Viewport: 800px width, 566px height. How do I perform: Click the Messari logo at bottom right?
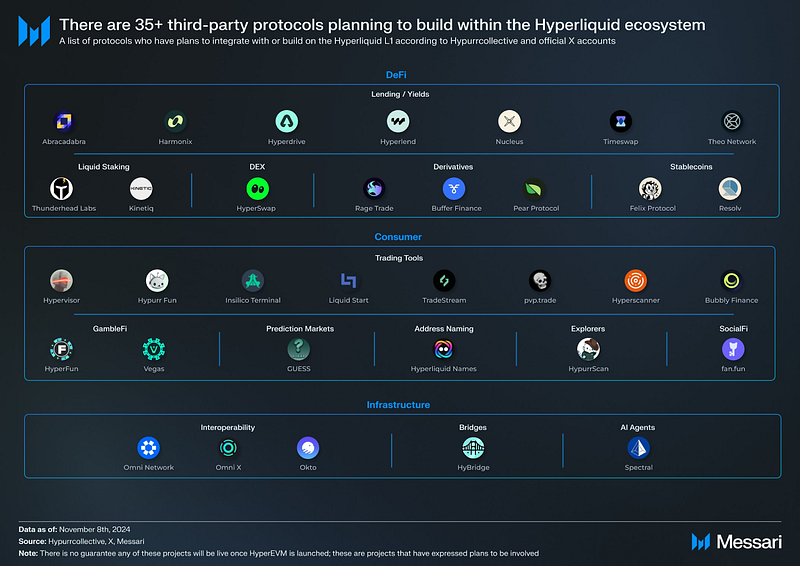736,542
